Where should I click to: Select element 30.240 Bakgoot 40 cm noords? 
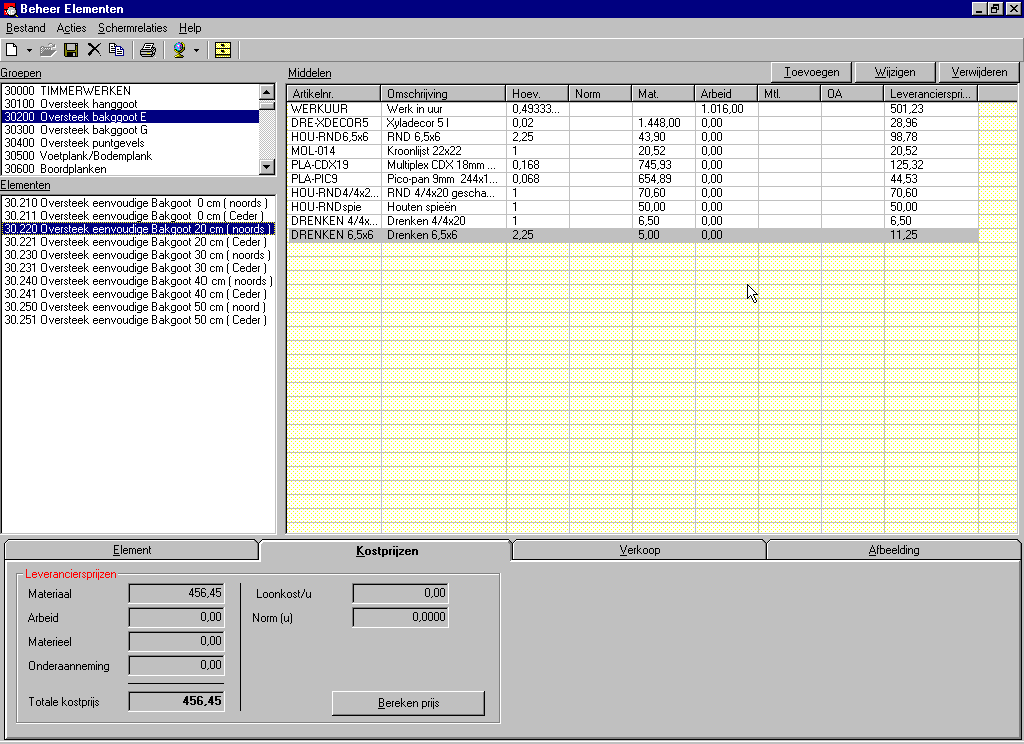[x=138, y=282]
